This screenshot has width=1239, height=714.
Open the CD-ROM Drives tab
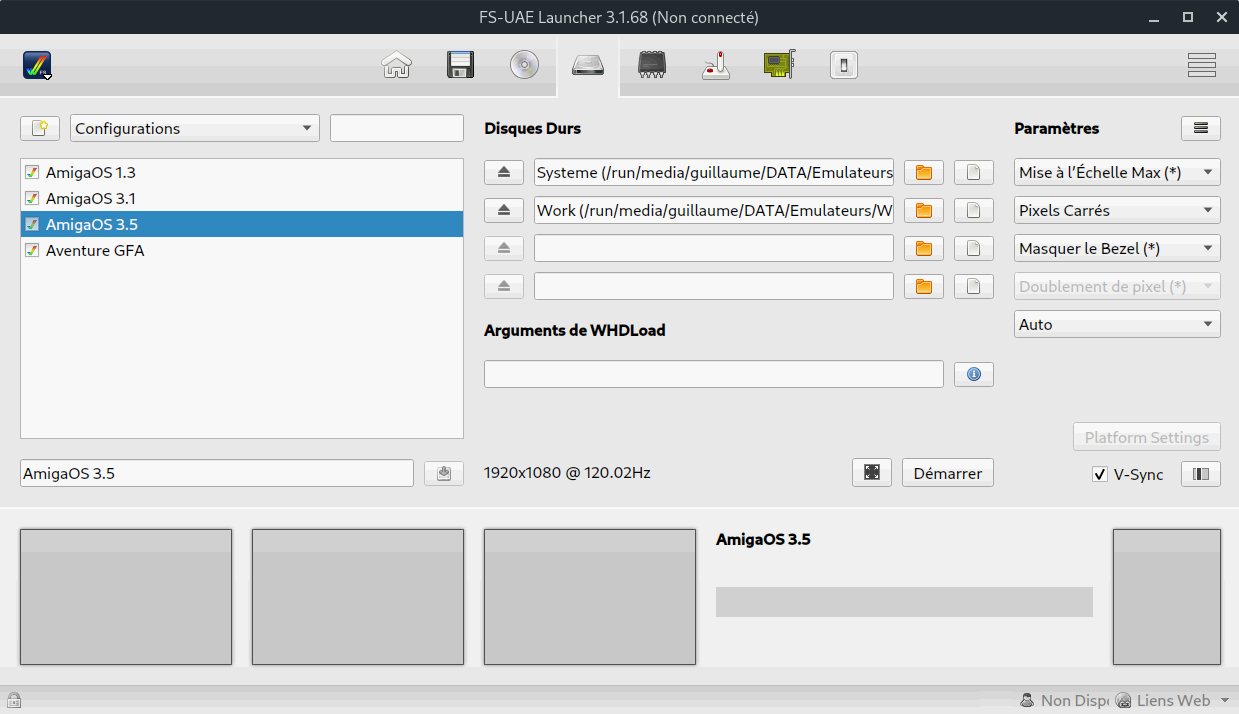click(x=524, y=66)
